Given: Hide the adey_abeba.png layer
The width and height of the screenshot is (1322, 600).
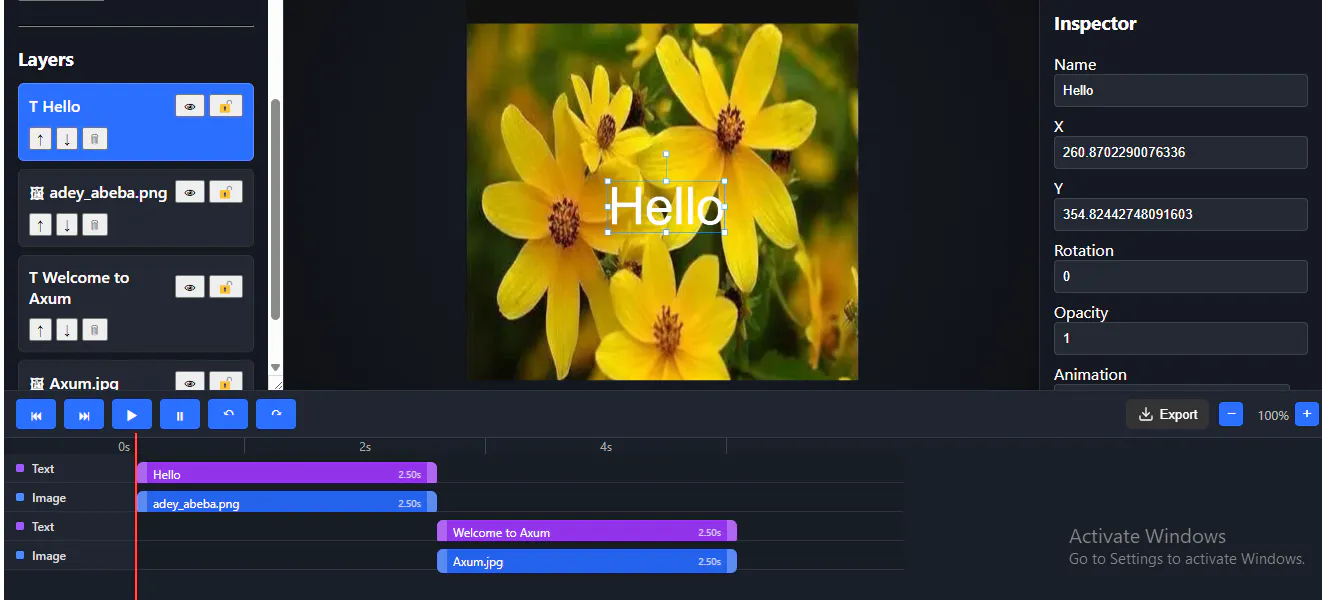Looking at the screenshot, I should point(190,192).
